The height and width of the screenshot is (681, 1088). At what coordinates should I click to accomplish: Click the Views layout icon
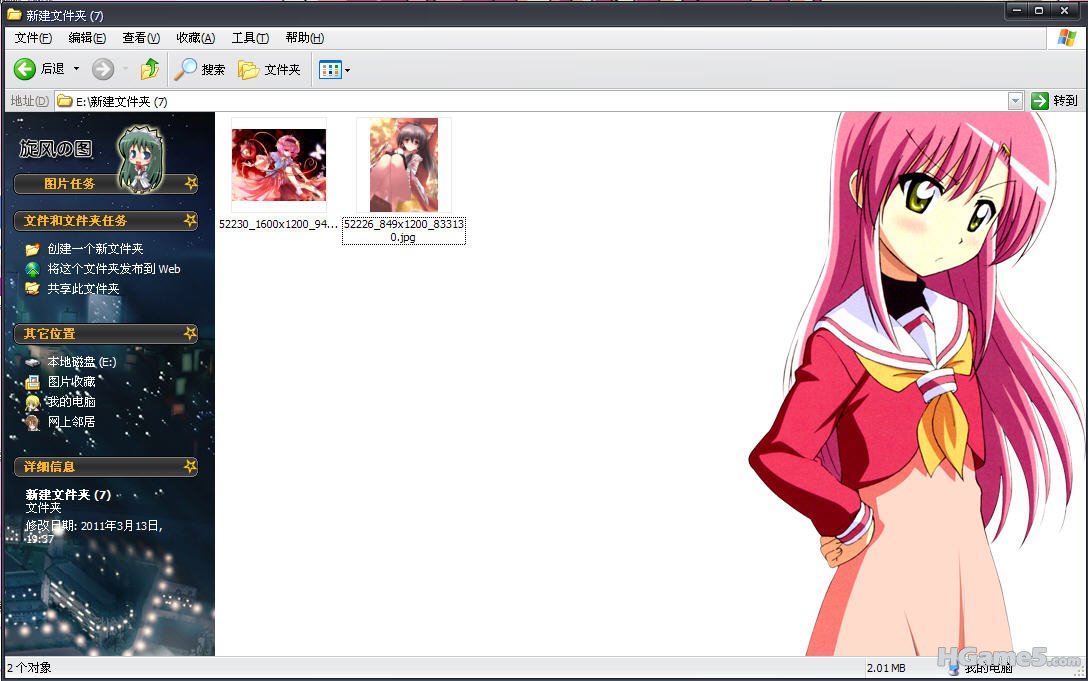[329, 69]
